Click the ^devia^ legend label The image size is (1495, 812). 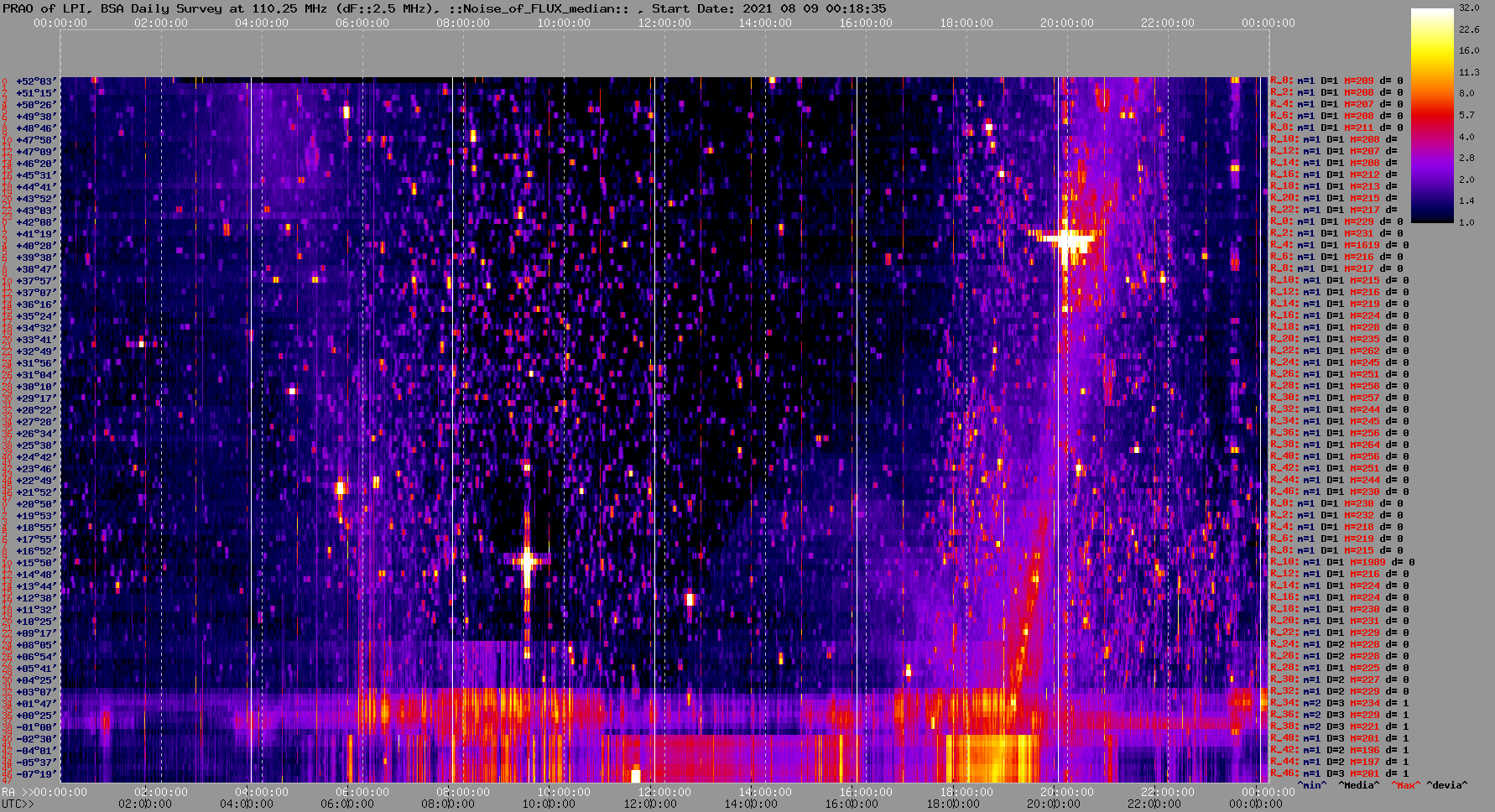click(x=1447, y=785)
